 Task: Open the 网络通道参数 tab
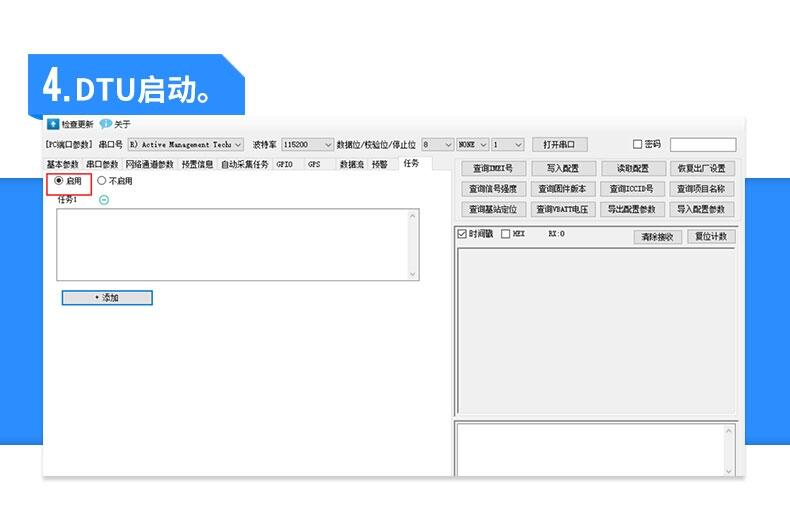149,164
